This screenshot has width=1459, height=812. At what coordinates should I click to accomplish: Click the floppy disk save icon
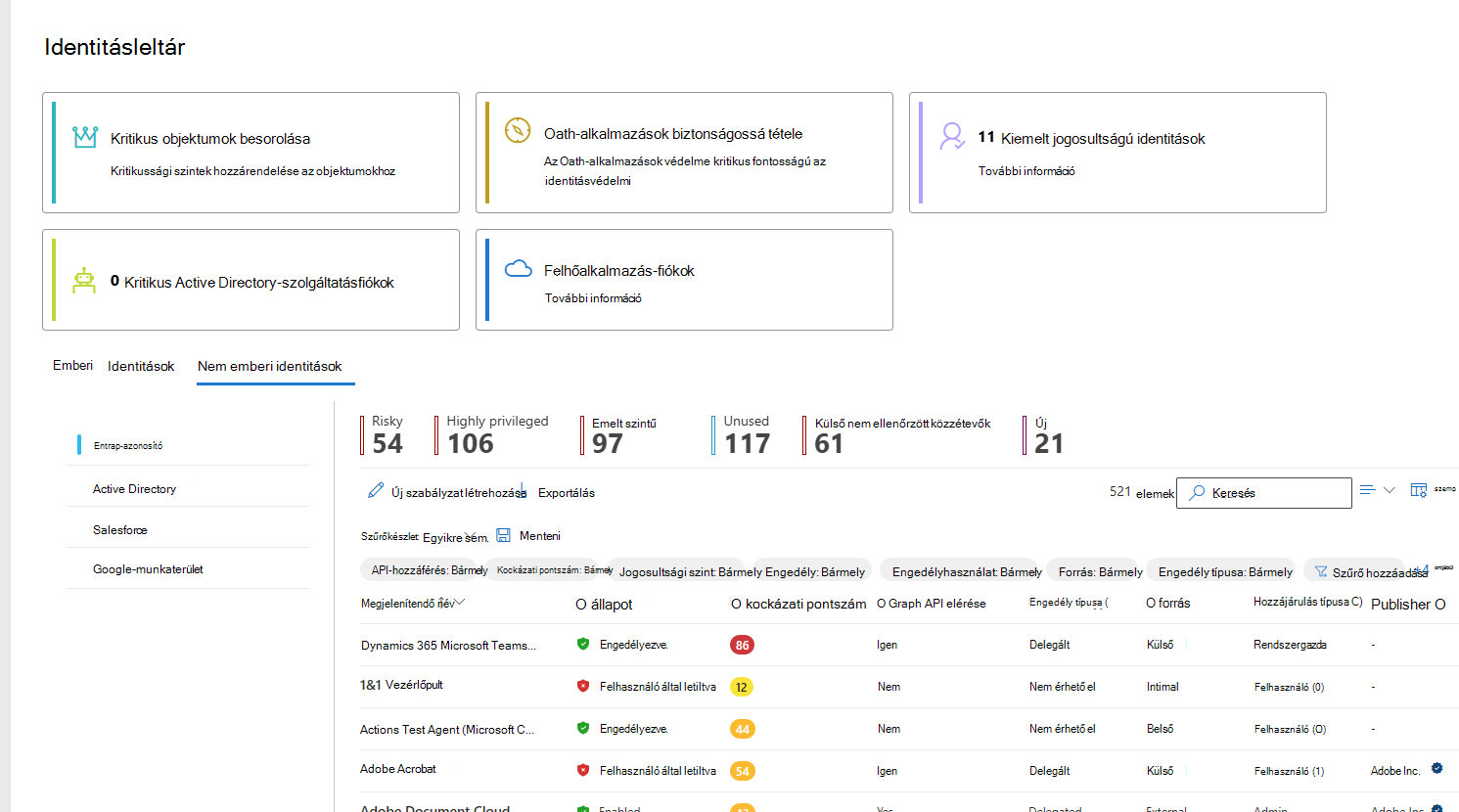point(504,535)
